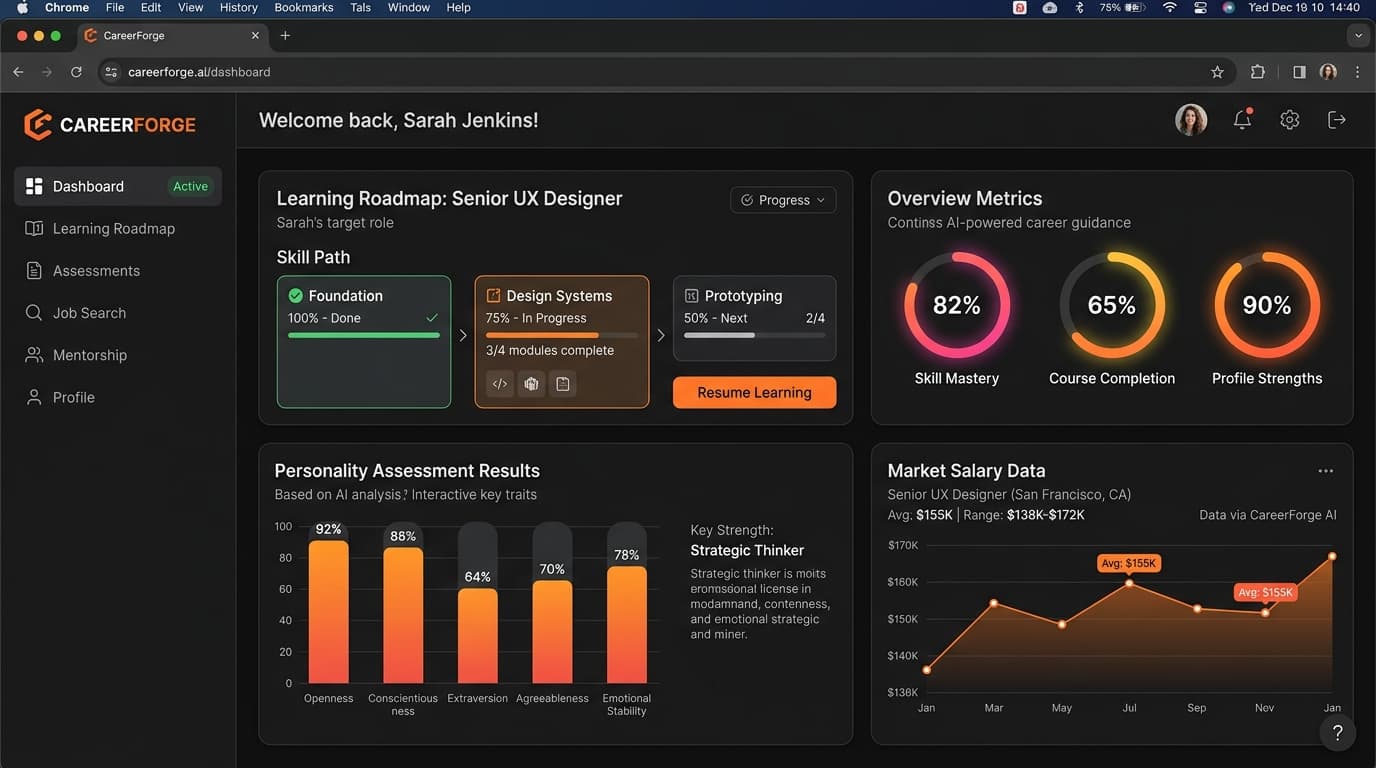Open settings gear icon in header

coord(1290,120)
